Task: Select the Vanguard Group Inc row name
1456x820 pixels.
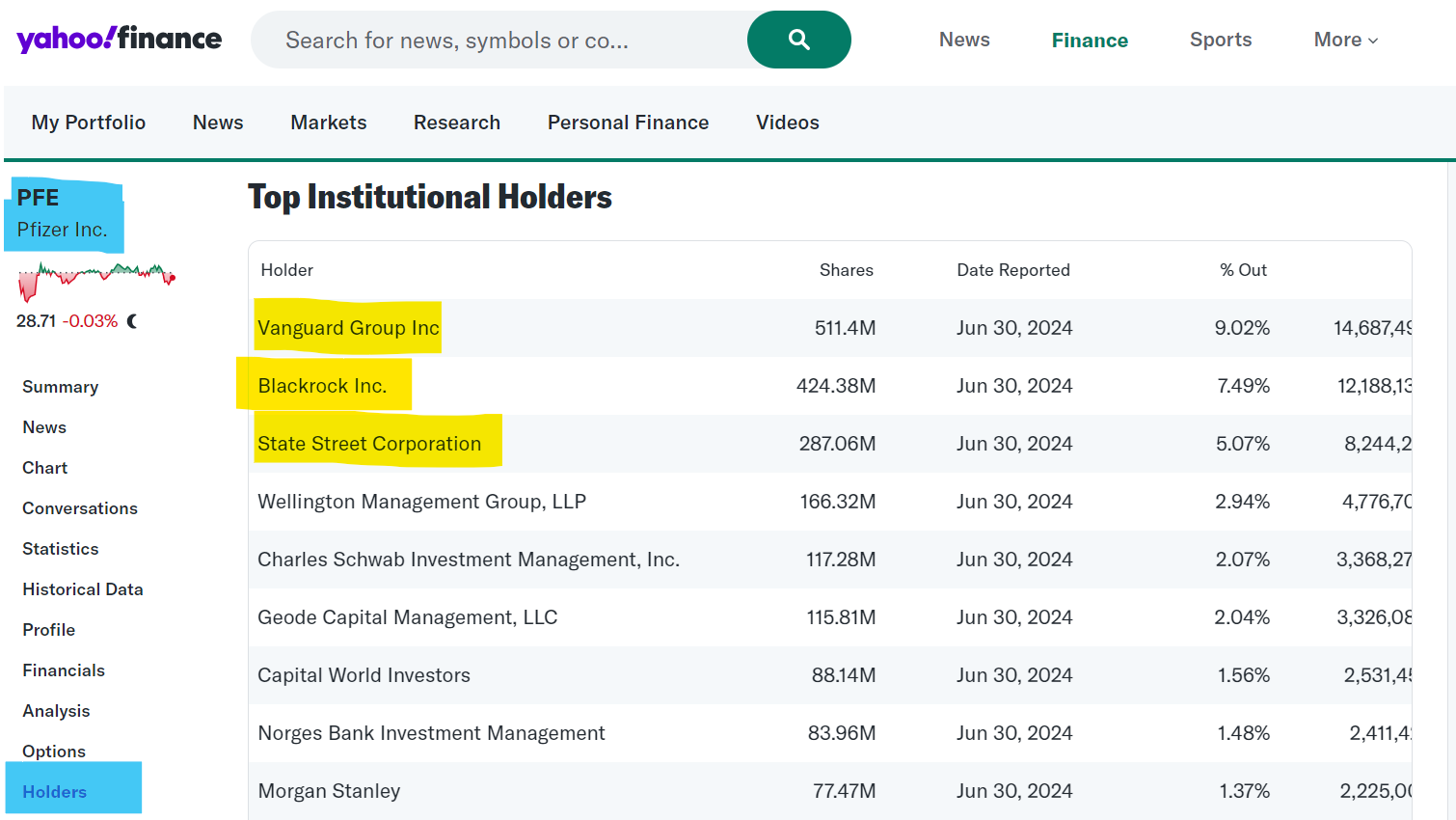Action: pyautogui.click(x=348, y=328)
